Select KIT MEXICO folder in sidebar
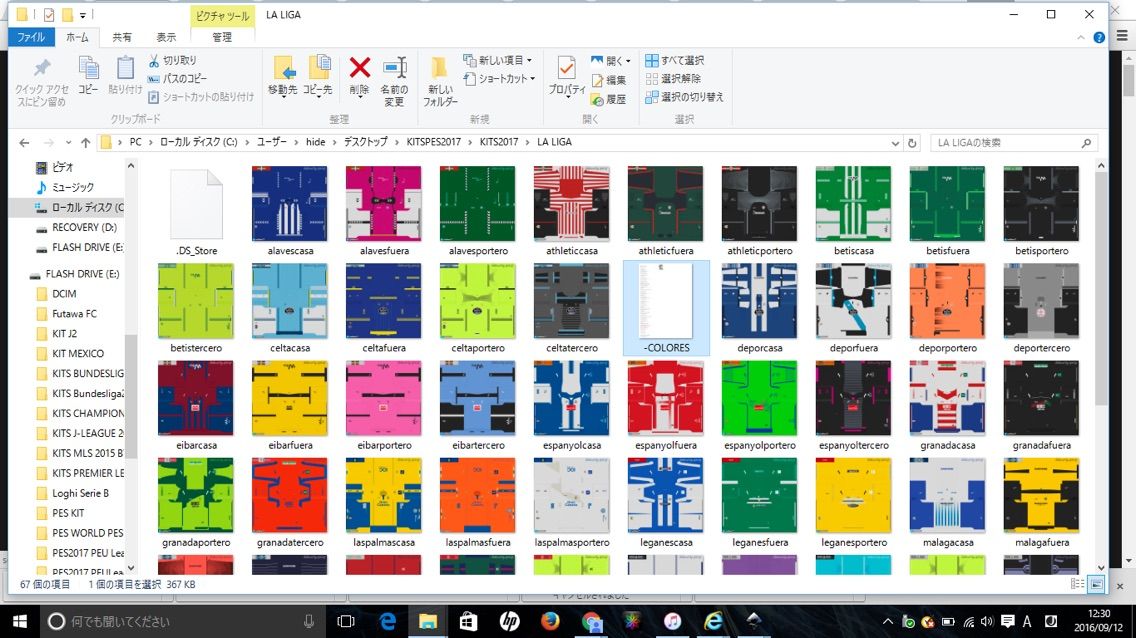1136x638 pixels. 78,353
